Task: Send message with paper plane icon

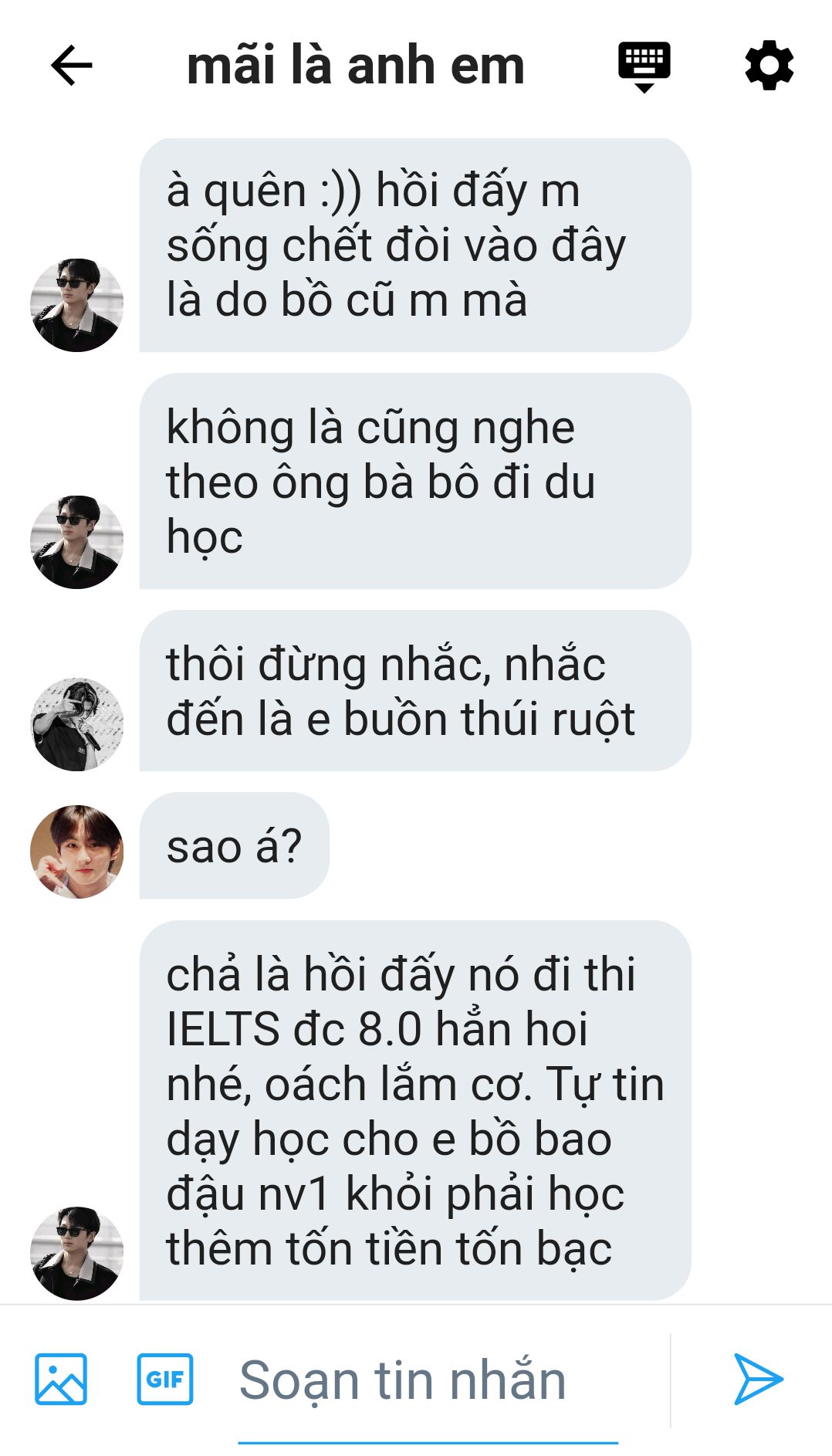Action: 758,1379
